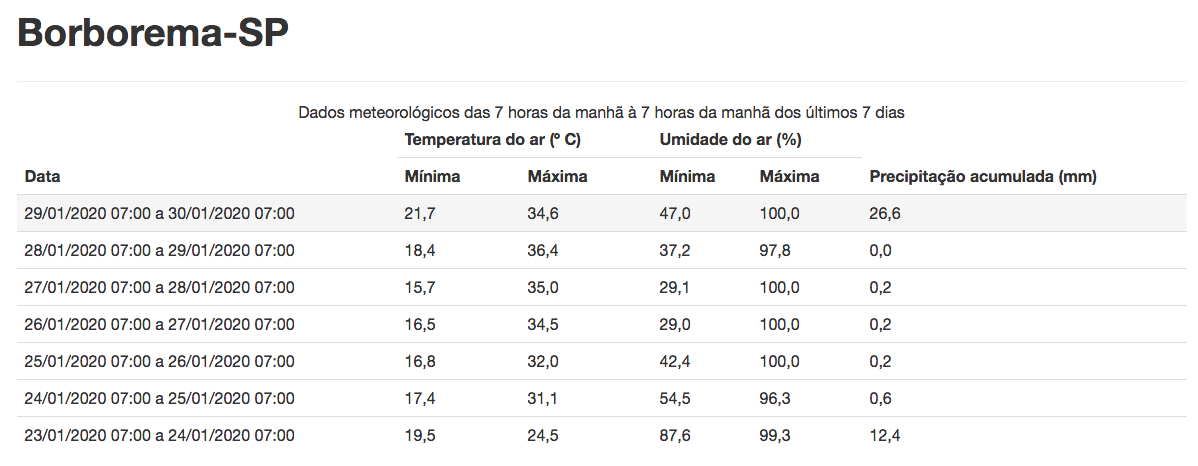Image resolution: width=1198 pixels, height=466 pixels.
Task: Select the 25/01/2020 to 26/01/2020 row
Action: pos(160,361)
